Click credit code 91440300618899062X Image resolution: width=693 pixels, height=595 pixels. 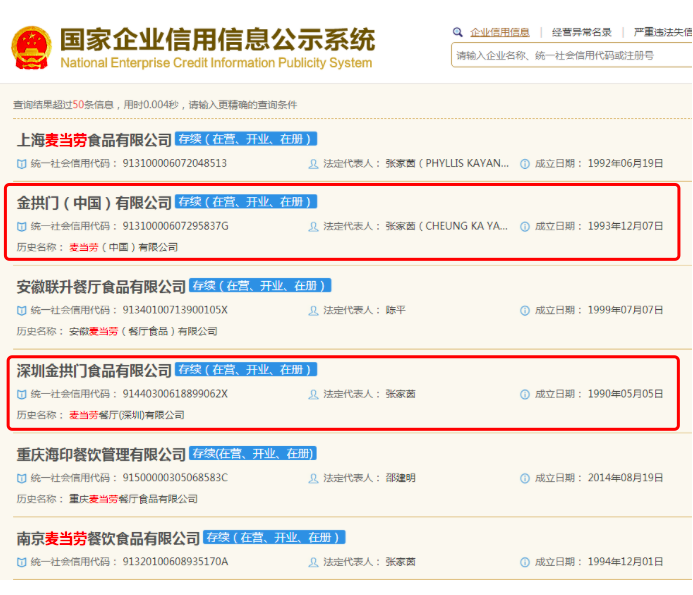pos(175,394)
